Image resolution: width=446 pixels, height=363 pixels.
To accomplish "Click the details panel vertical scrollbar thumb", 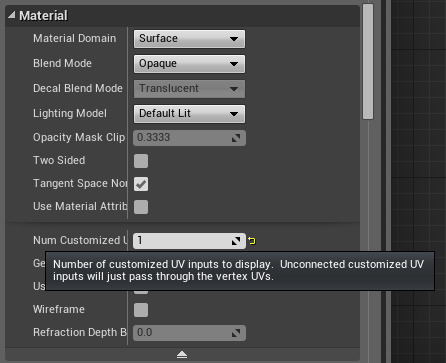I will pyautogui.click(x=368, y=61).
